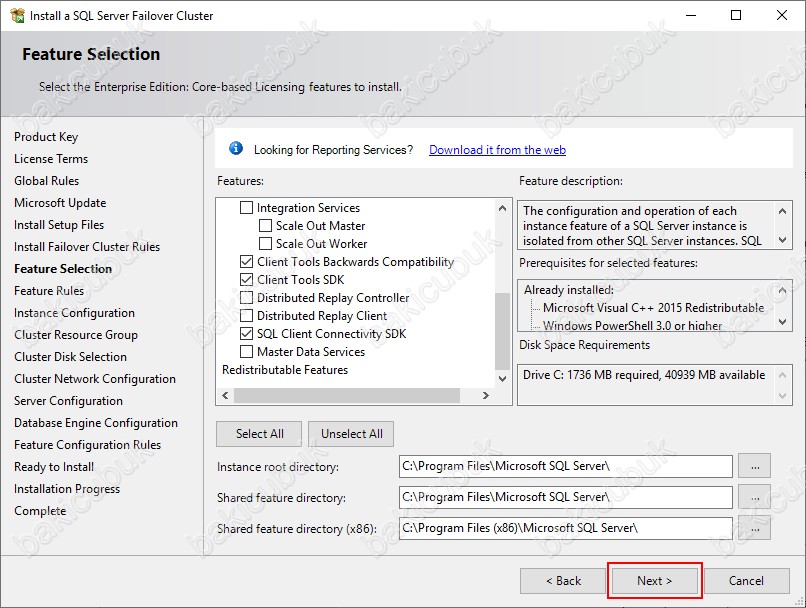Uncheck the Client Tools SDK checkbox

[247, 280]
